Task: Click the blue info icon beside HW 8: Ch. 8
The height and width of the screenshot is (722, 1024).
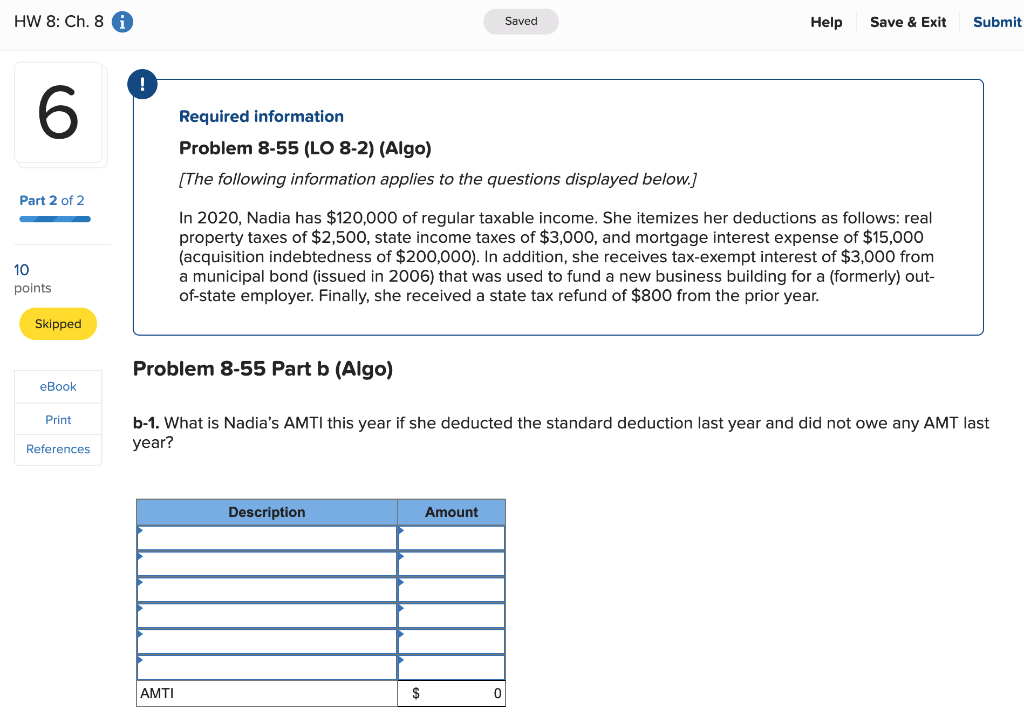Action: coord(122,22)
